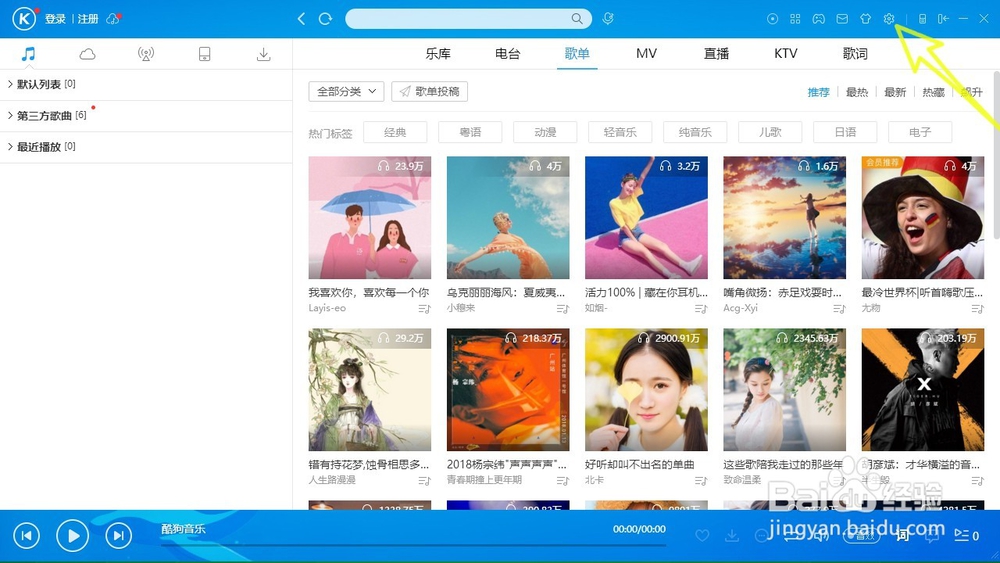Switch to the KTV tab
This screenshot has height=563, width=1000.
point(786,54)
